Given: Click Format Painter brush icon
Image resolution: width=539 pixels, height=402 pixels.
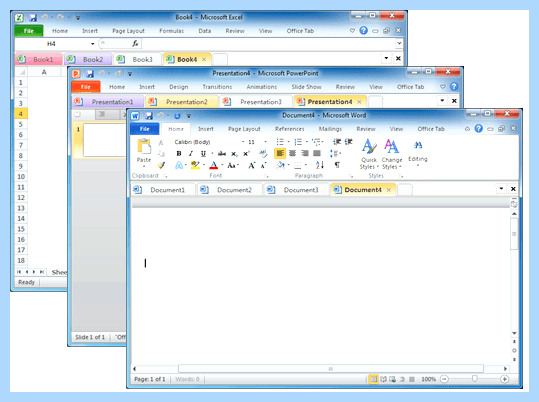Looking at the screenshot, I should (161, 165).
